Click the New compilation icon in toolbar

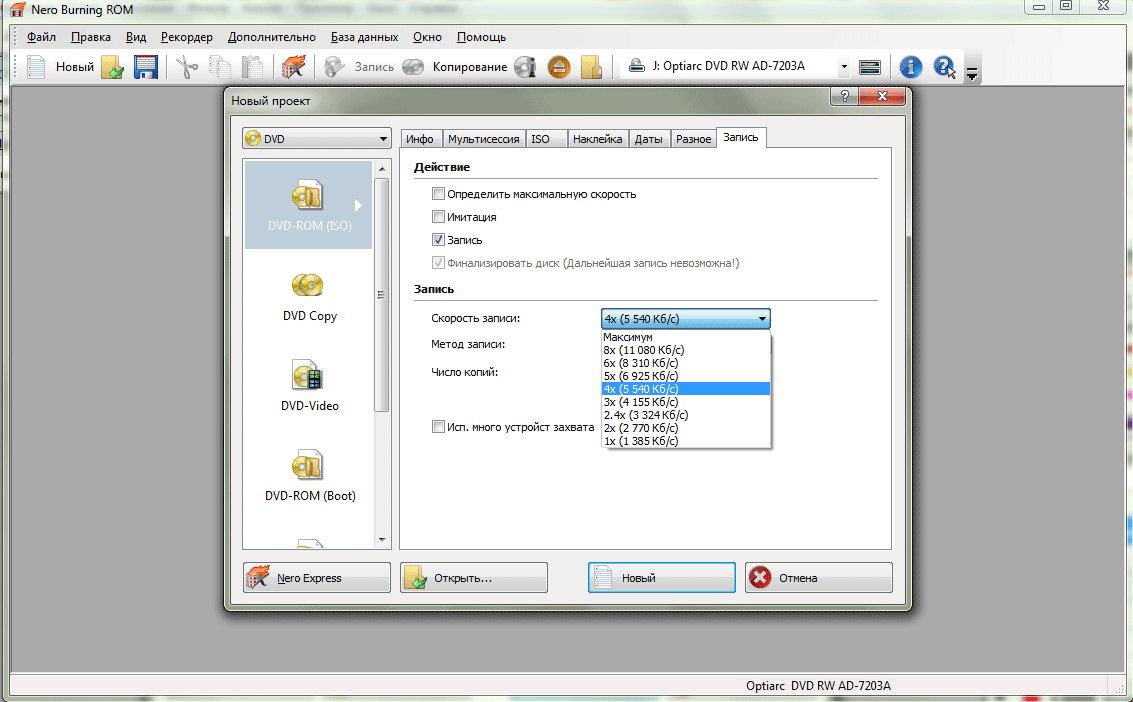click(x=36, y=66)
